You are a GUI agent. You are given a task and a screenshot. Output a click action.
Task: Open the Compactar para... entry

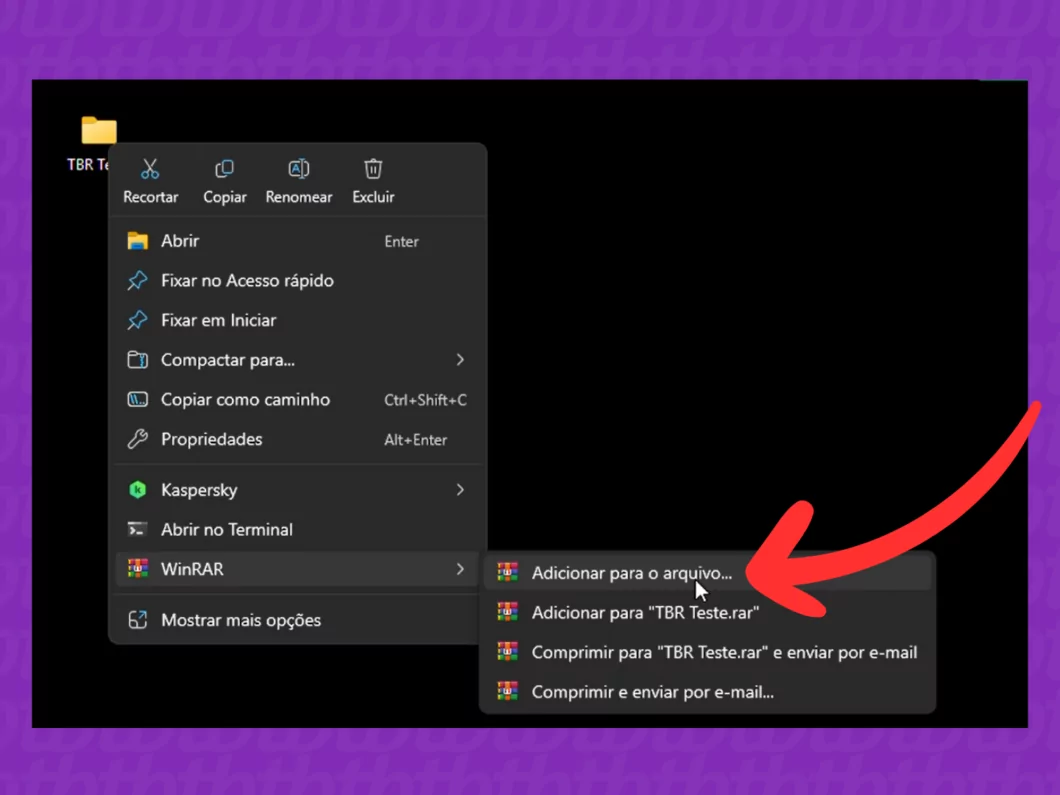point(297,360)
